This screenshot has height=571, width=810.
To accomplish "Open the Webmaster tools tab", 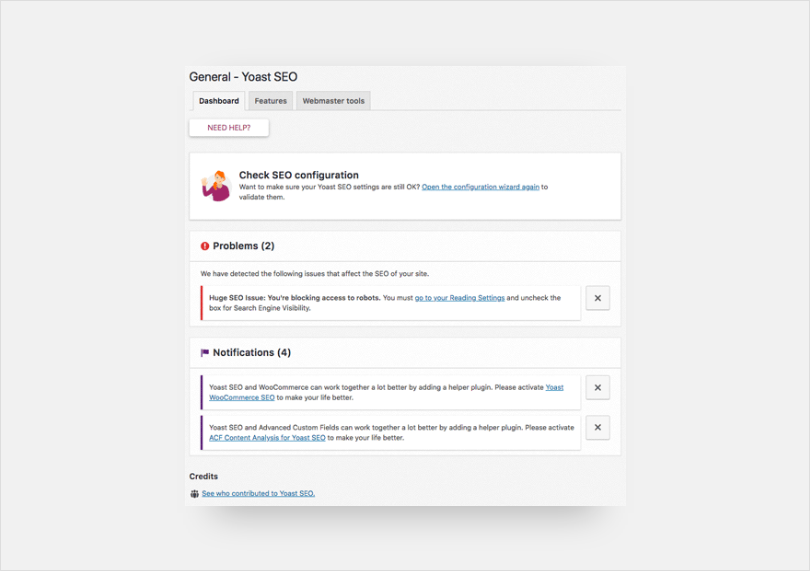I will (334, 101).
